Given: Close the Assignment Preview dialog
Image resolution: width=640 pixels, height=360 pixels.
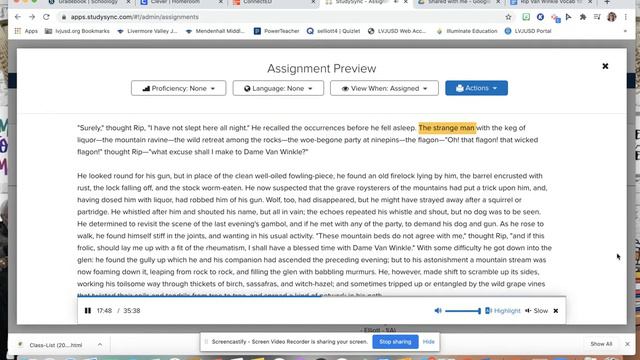Looking at the screenshot, I should [x=605, y=66].
